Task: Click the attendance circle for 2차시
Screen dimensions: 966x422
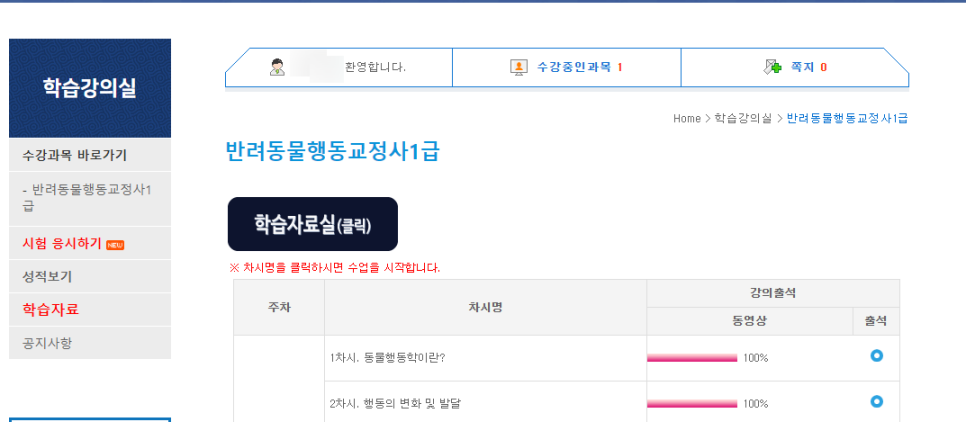Action: [876, 402]
